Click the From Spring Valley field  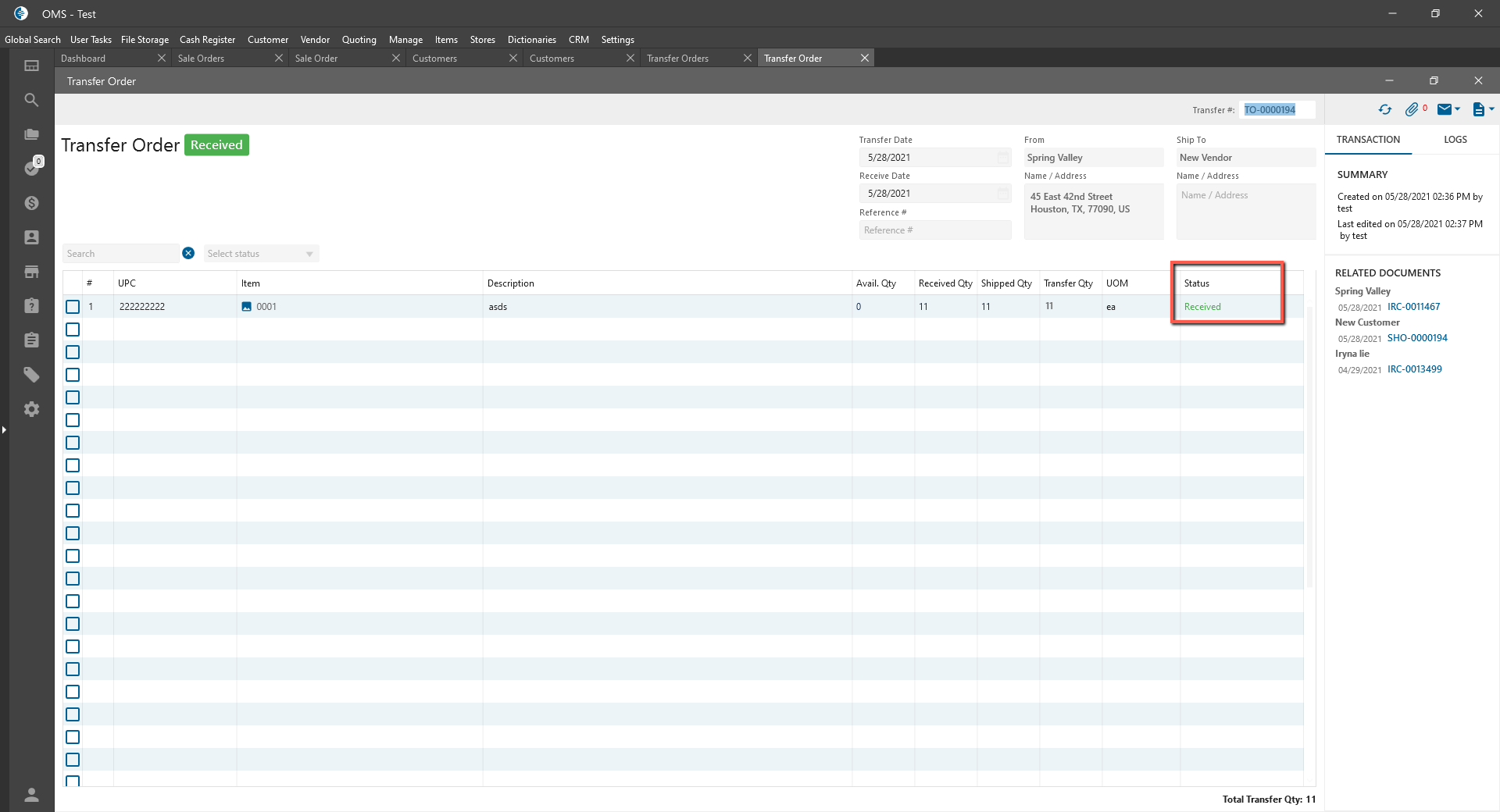(x=1094, y=158)
